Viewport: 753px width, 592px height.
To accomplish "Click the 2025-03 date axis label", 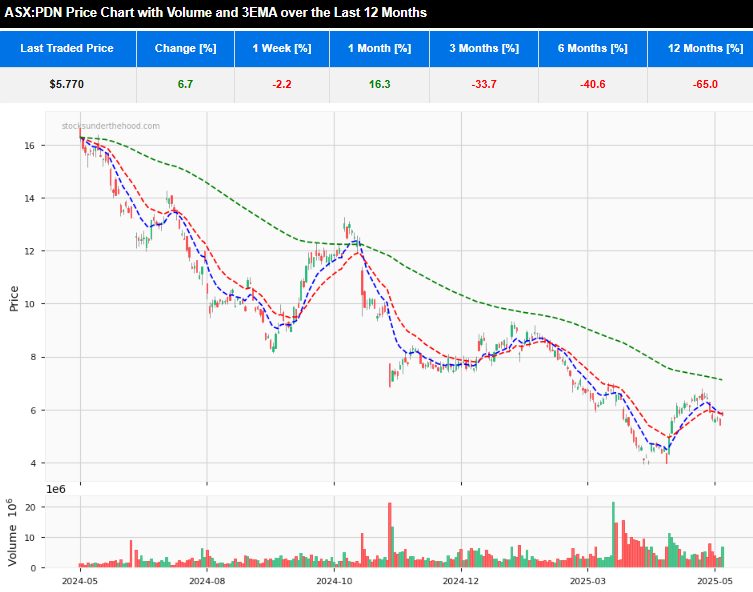I will [x=588, y=581].
